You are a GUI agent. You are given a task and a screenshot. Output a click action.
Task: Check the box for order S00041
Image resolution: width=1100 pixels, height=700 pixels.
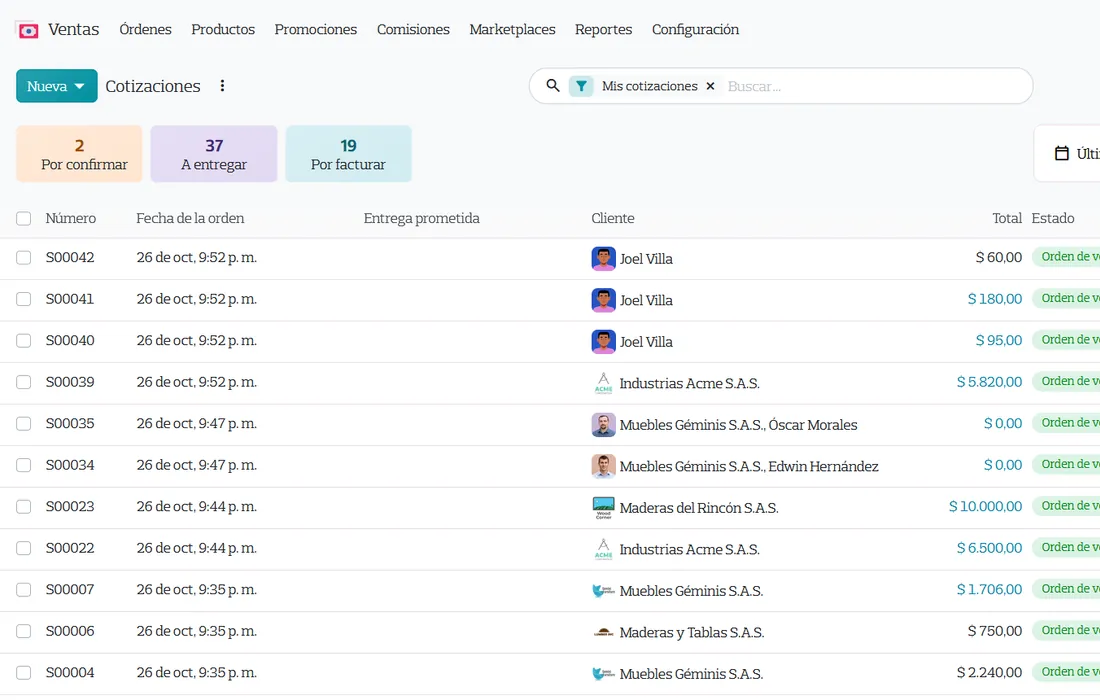point(24,299)
